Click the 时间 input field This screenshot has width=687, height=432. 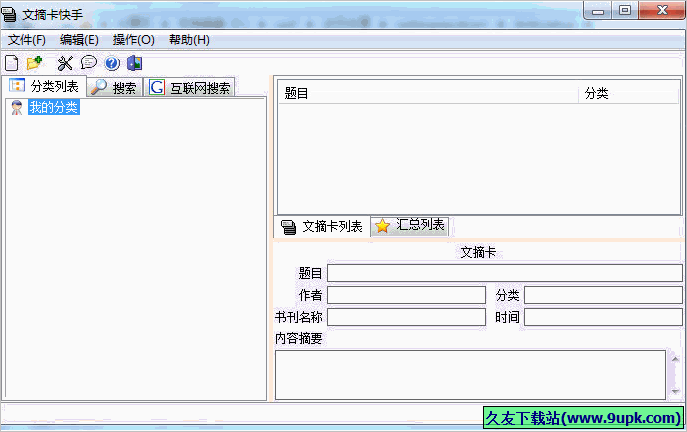[603, 317]
